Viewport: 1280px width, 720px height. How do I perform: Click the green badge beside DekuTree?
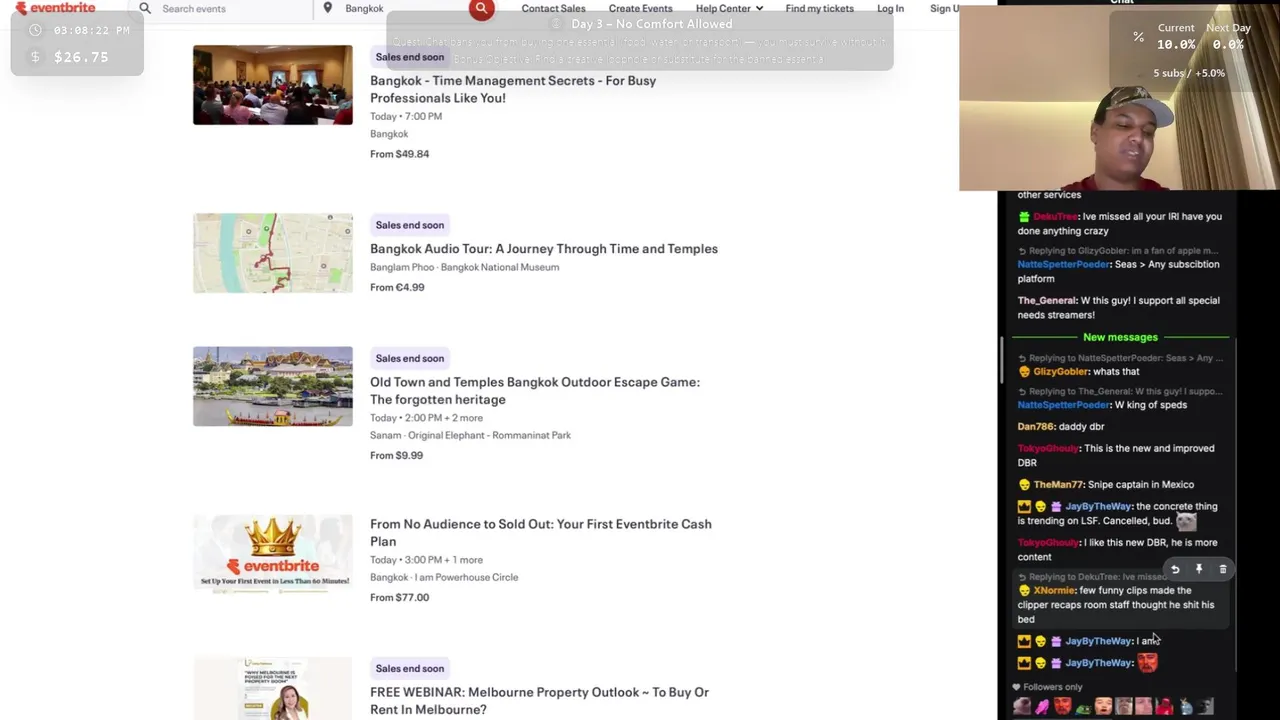coord(1024,217)
